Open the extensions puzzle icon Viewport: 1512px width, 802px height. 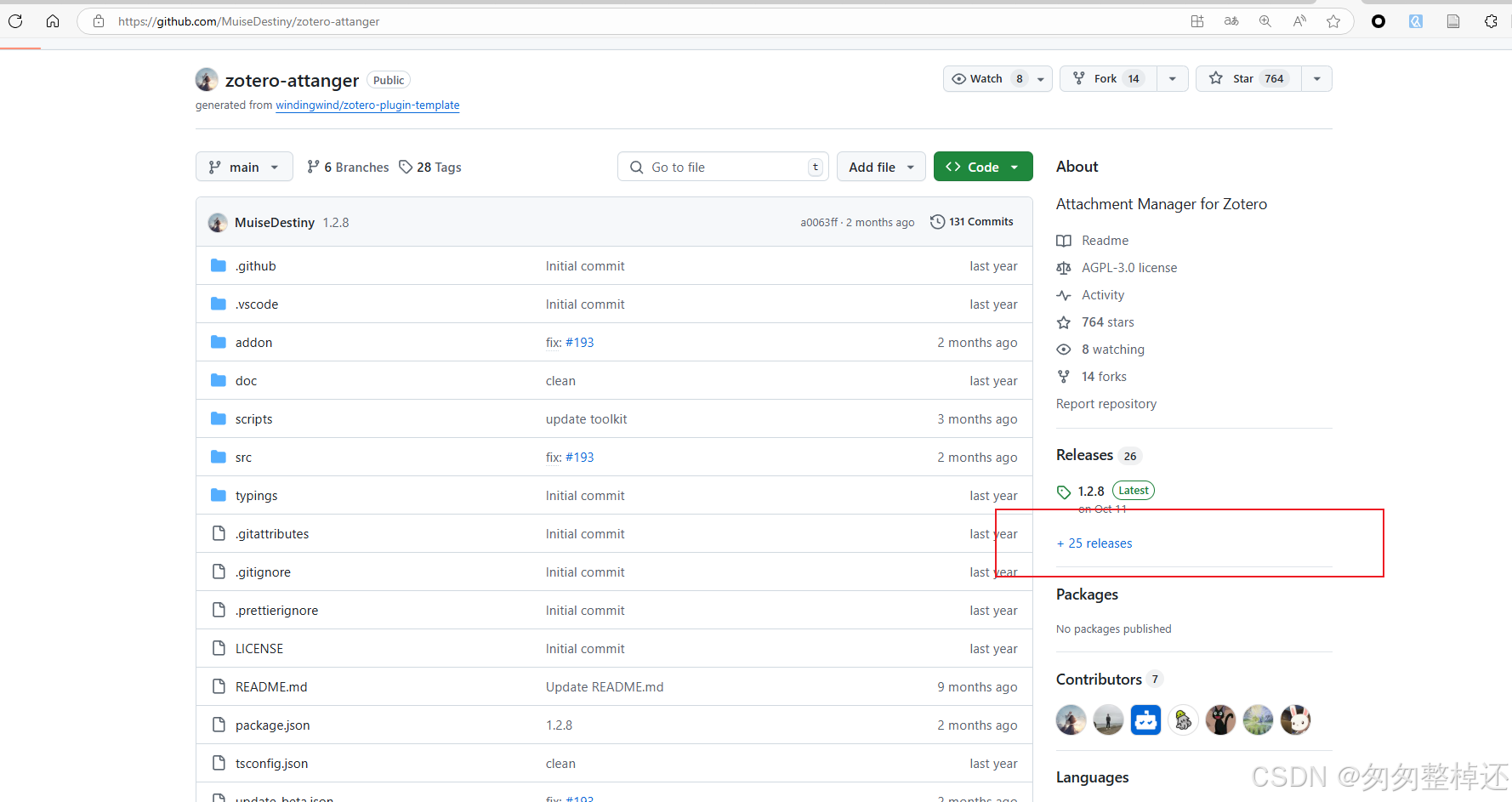1491,21
